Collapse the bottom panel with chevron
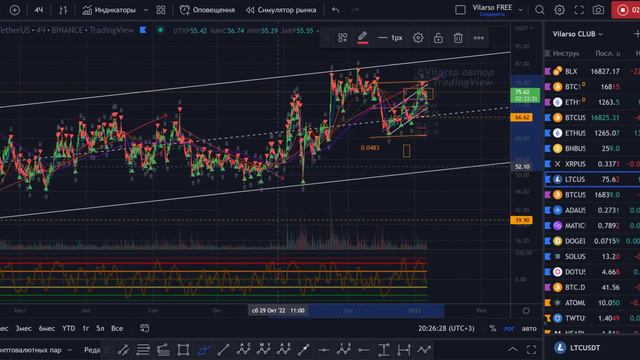Image resolution: width=640 pixels, height=360 pixels. pos(513,349)
